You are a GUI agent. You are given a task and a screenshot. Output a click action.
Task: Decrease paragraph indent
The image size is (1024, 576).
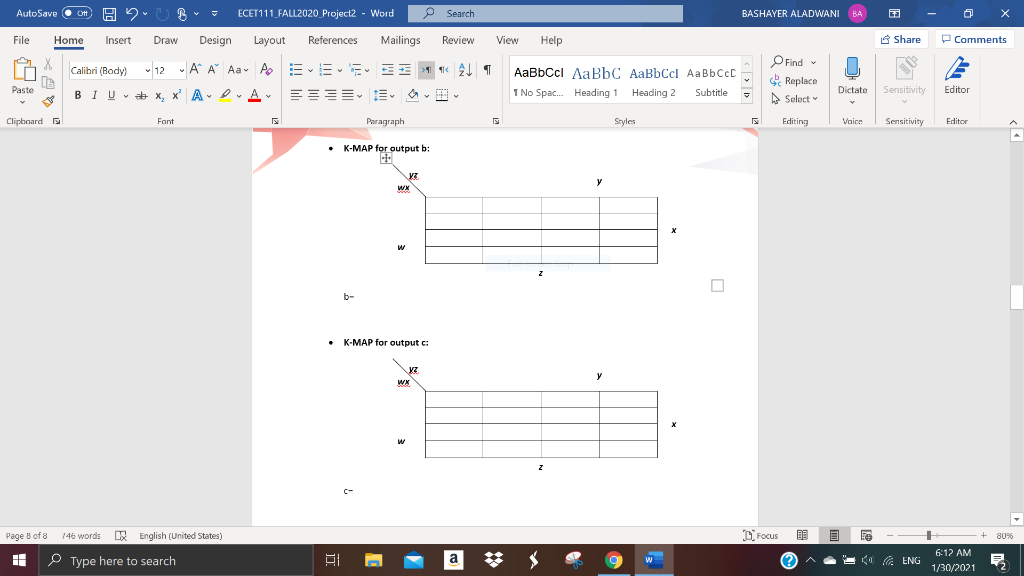click(387, 70)
